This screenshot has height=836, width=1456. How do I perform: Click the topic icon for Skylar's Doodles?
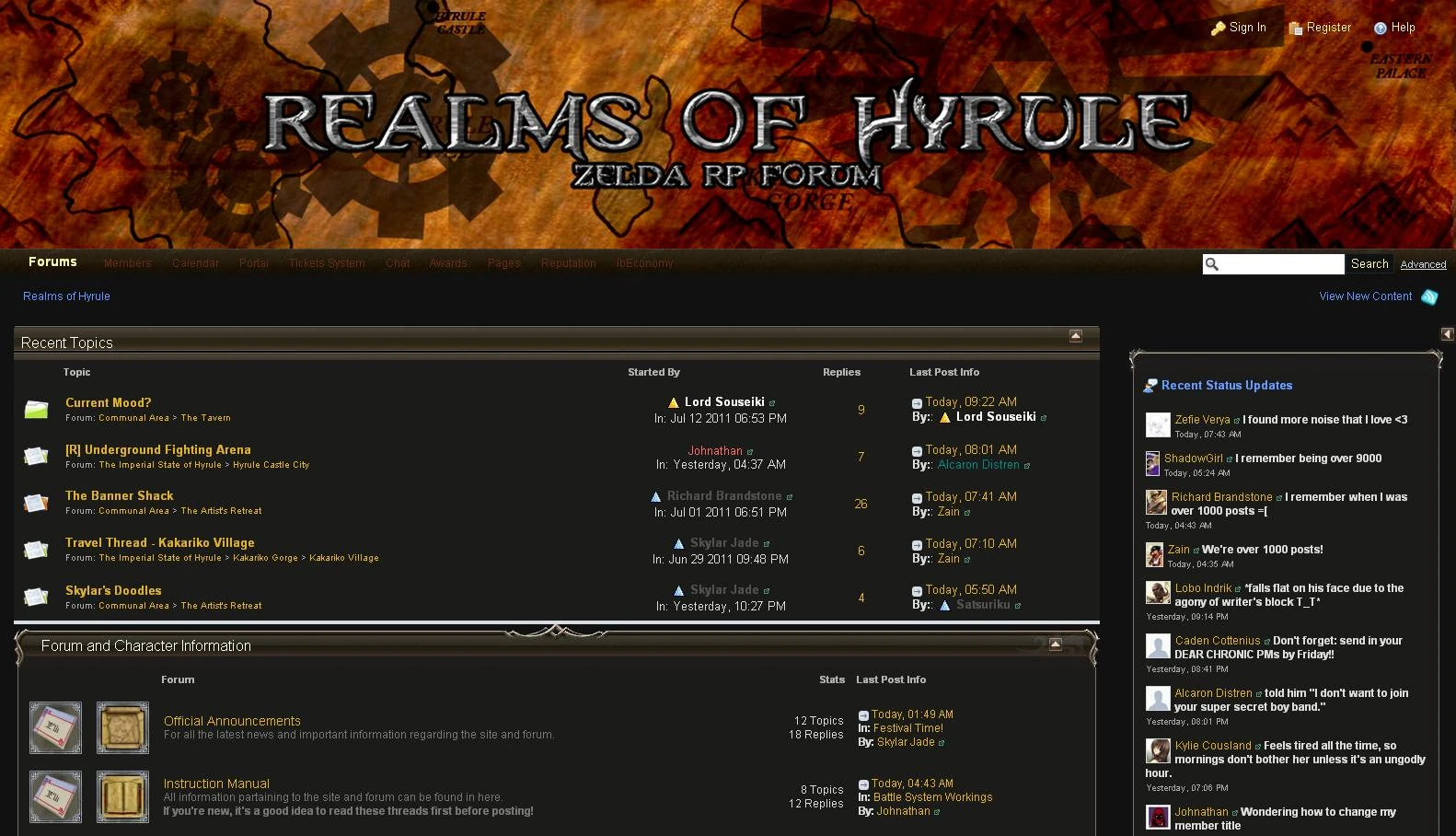click(x=36, y=597)
